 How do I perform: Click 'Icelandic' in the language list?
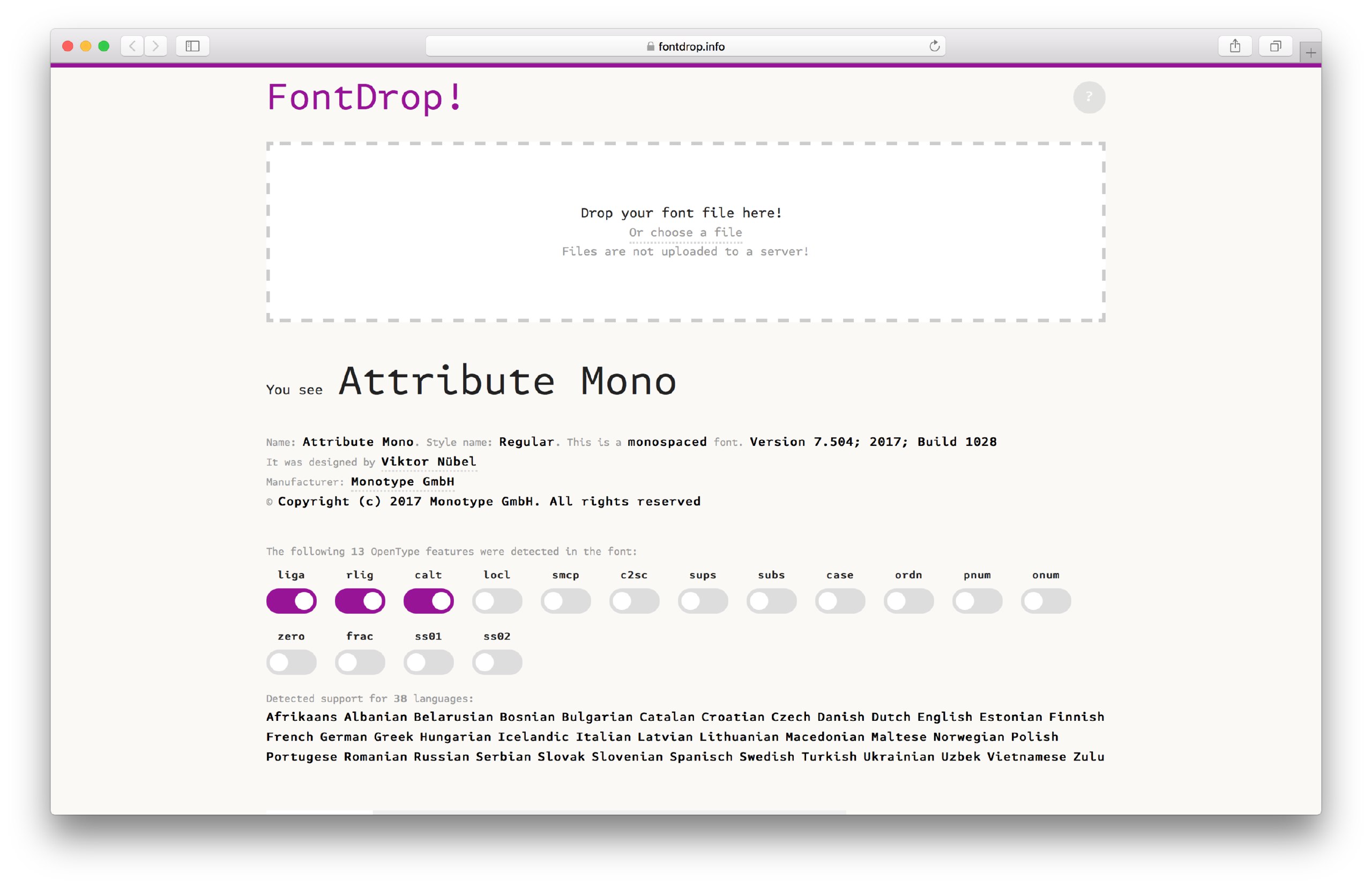pyautogui.click(x=533, y=737)
